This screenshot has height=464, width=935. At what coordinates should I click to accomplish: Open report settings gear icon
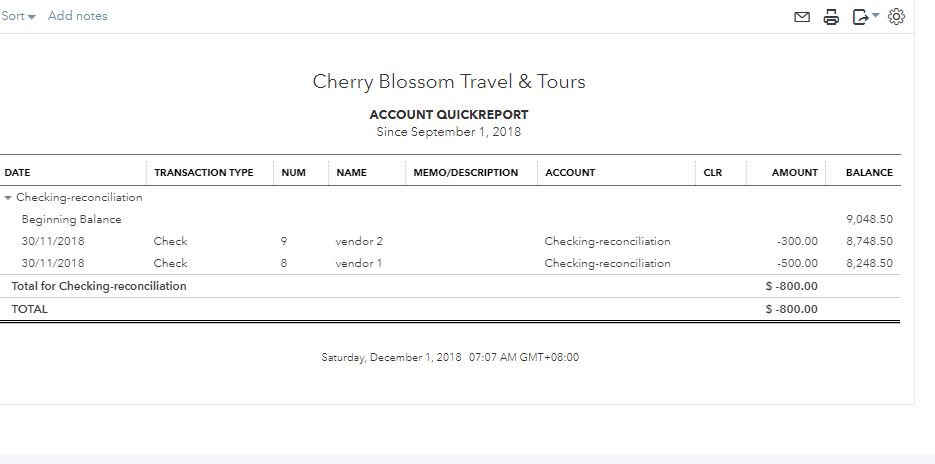pyautogui.click(x=896, y=17)
